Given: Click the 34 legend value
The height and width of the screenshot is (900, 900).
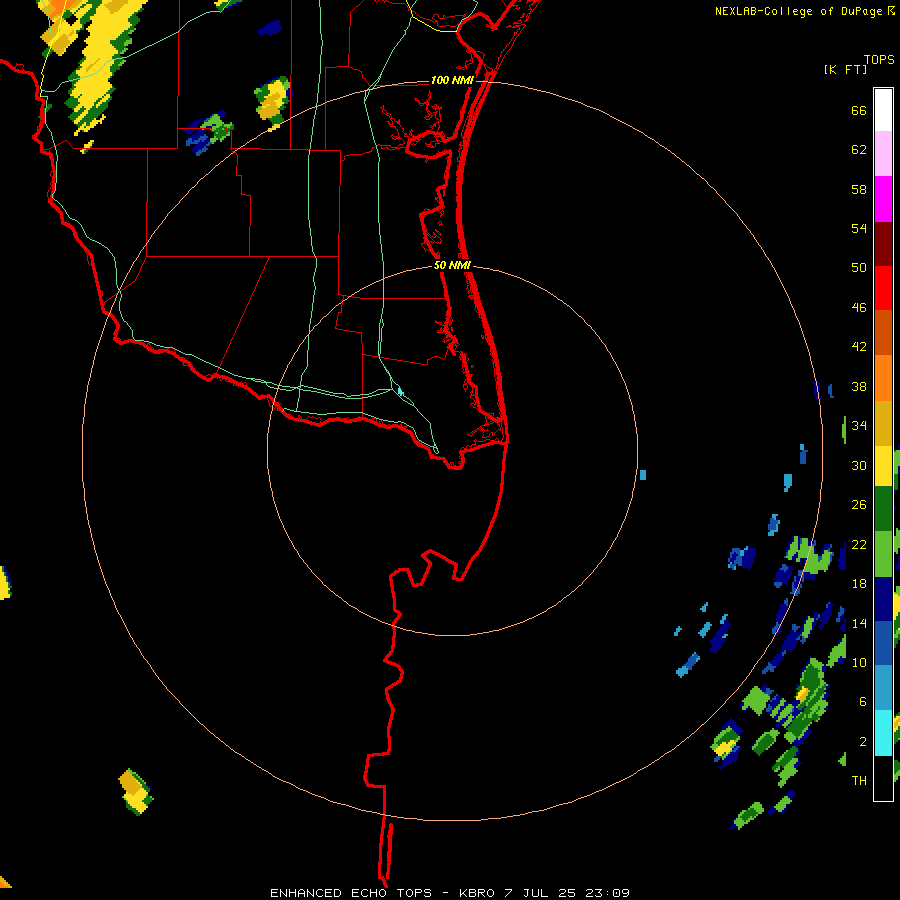Looking at the screenshot, I should click(x=859, y=426).
